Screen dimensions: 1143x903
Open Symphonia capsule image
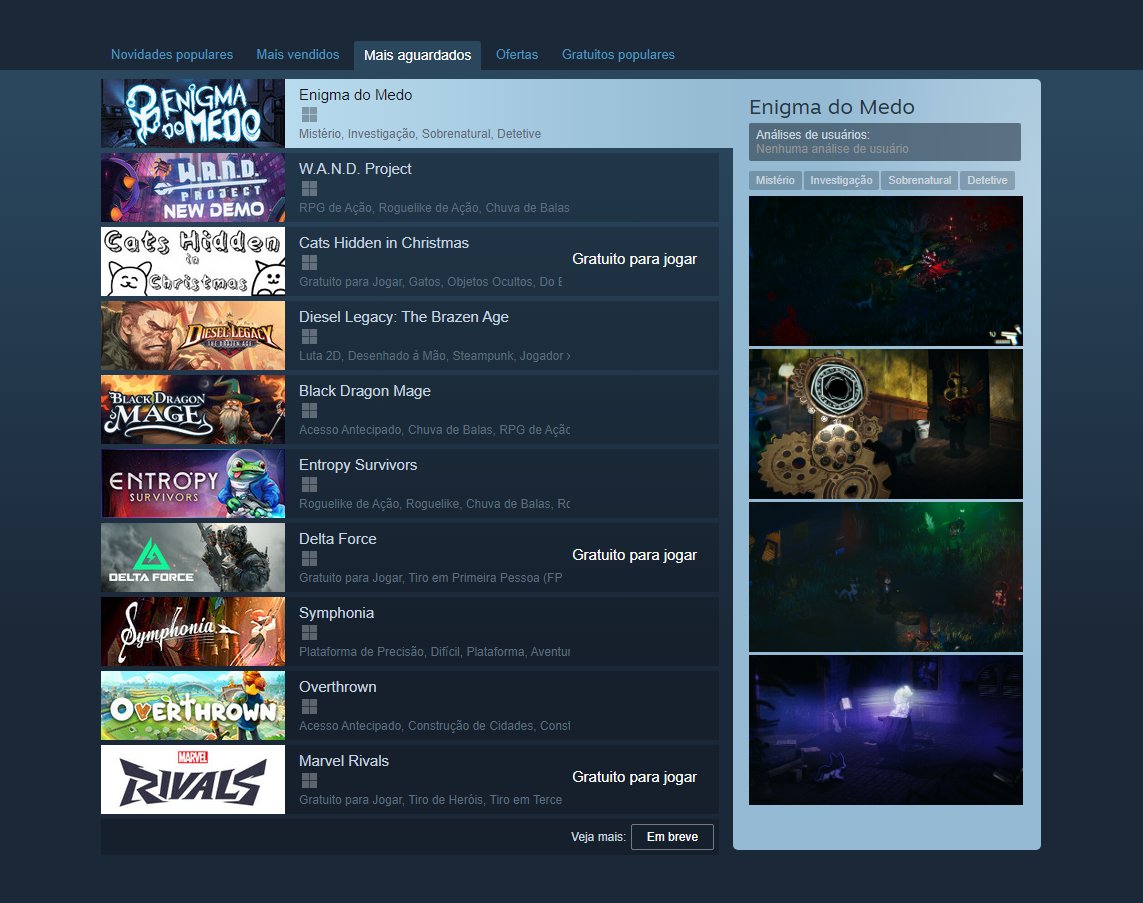(193, 631)
